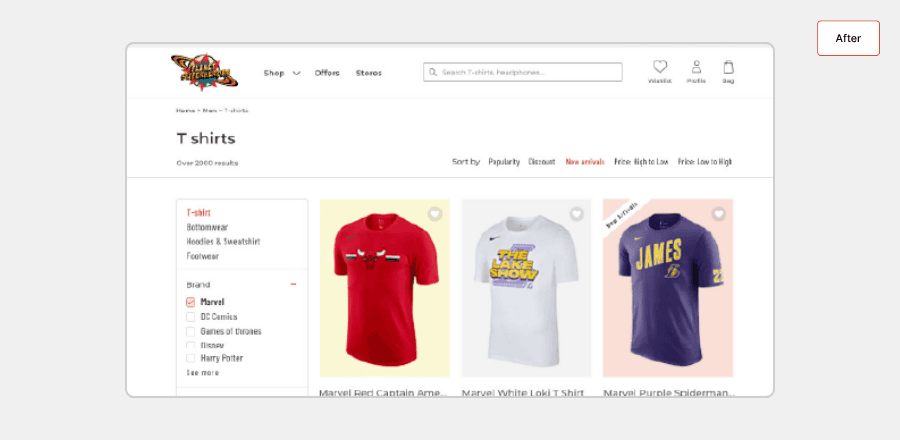This screenshot has width=900, height=440.
Task: Sort by Price: Low to High
Action: click(705, 162)
